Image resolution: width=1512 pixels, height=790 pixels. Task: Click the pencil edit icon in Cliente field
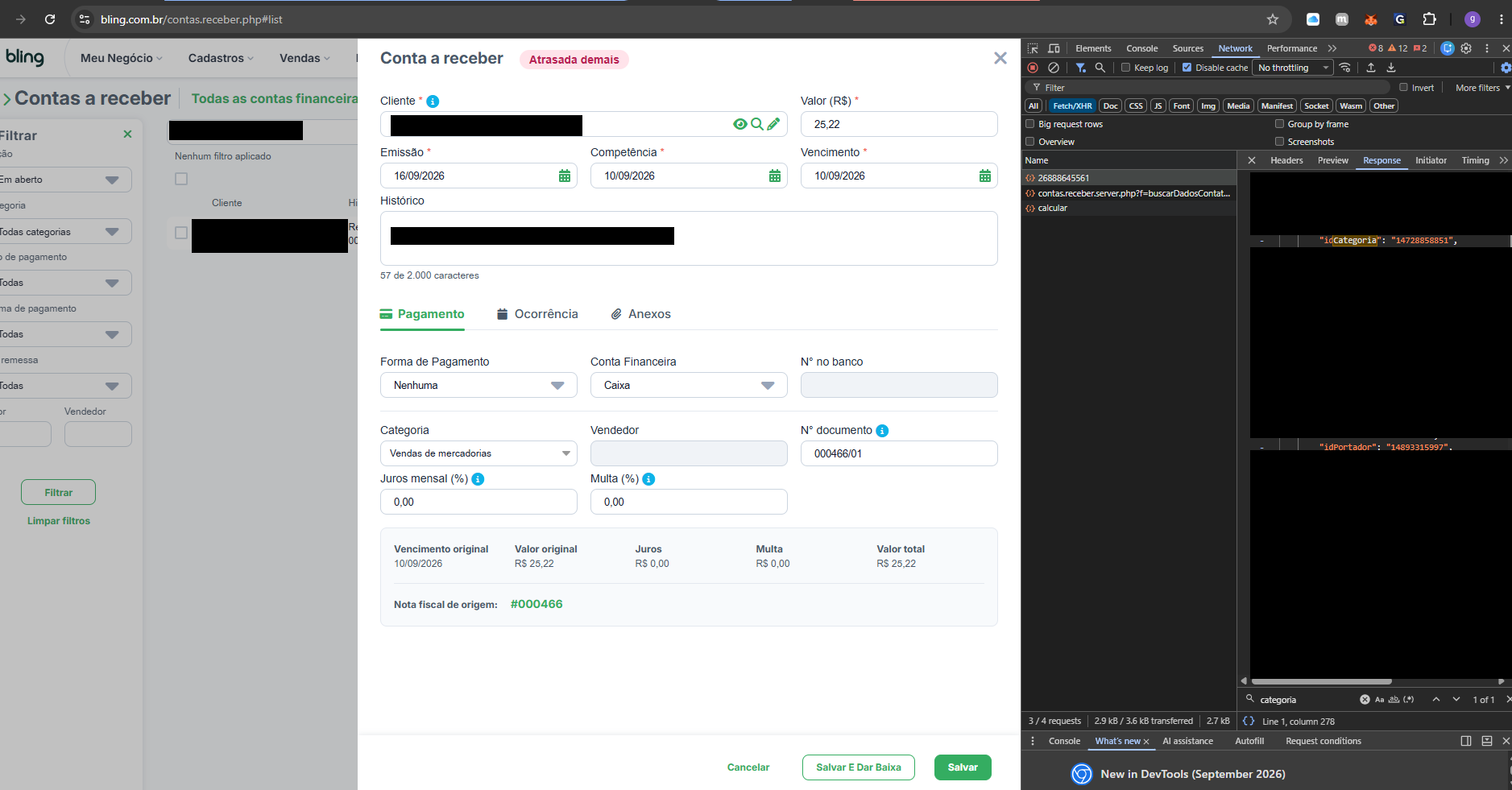[773, 124]
